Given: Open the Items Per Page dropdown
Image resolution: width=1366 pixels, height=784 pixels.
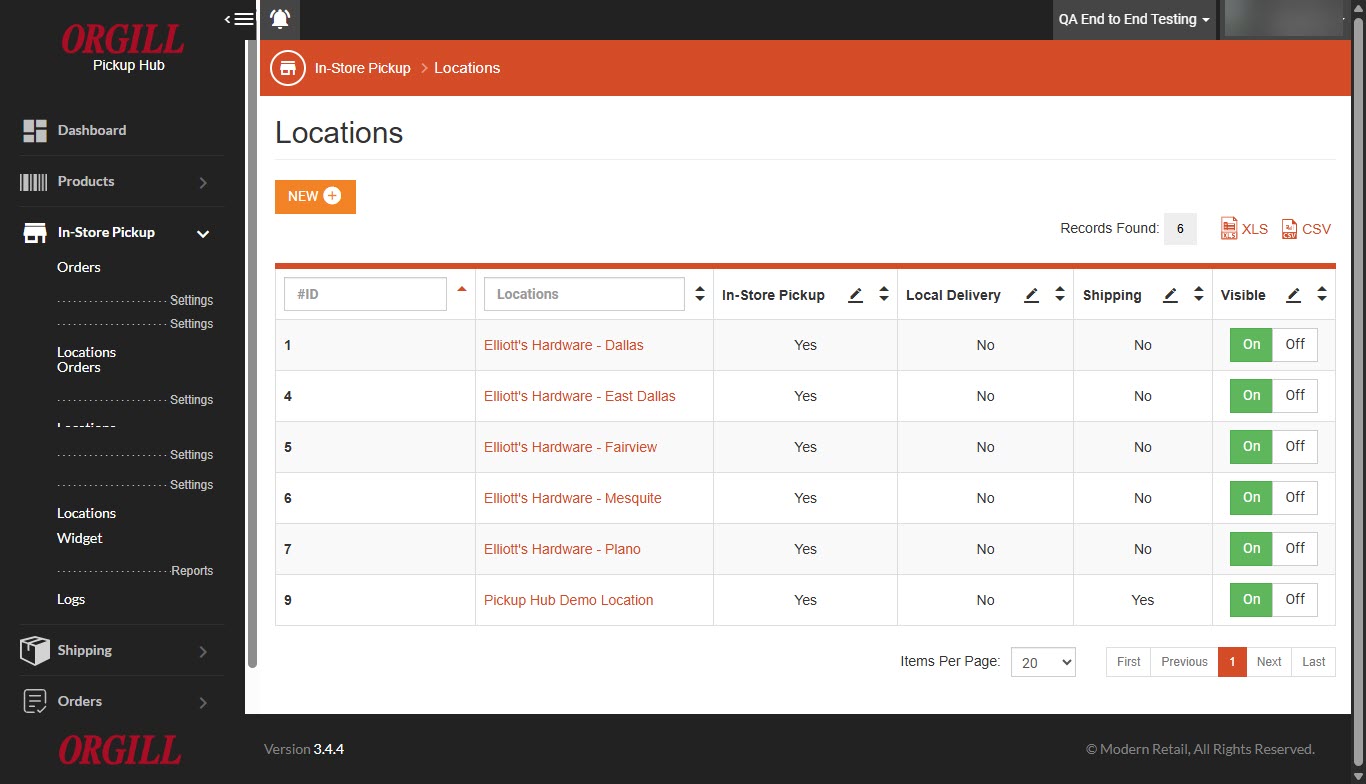Looking at the screenshot, I should [1043, 662].
